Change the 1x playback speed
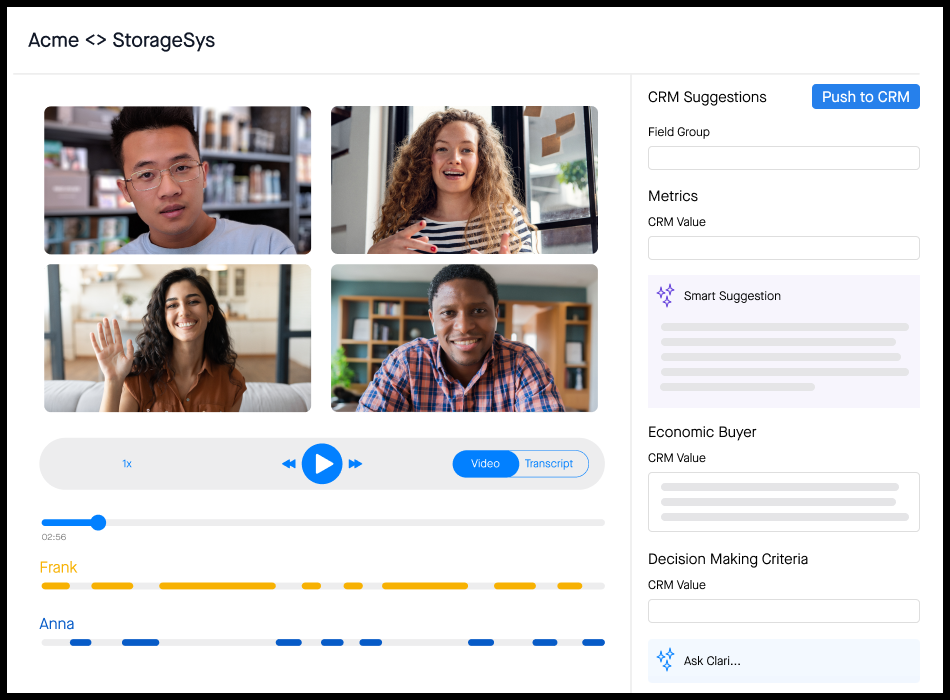The height and width of the screenshot is (700, 950). coord(127,464)
